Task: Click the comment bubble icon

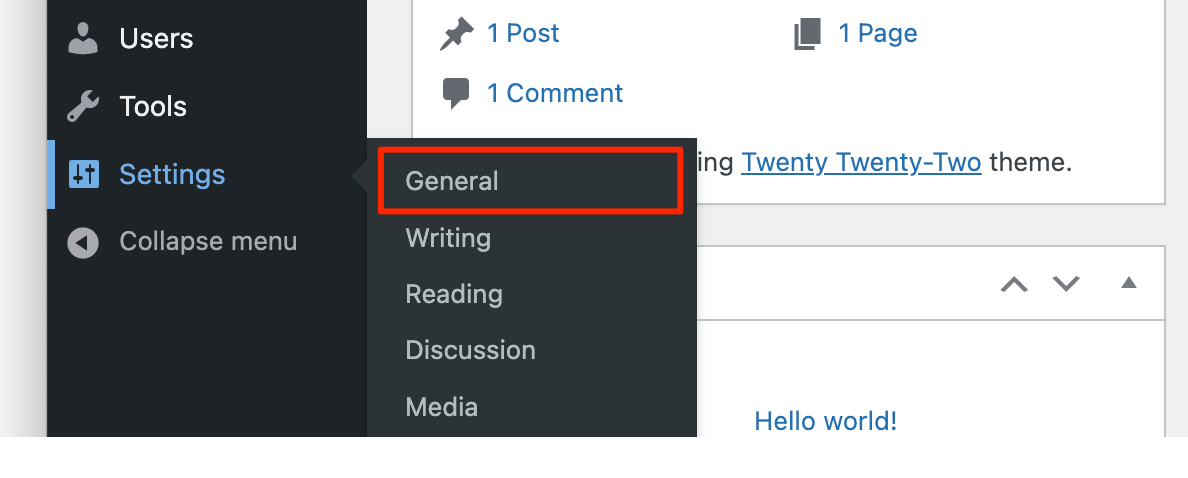Action: pos(456,94)
